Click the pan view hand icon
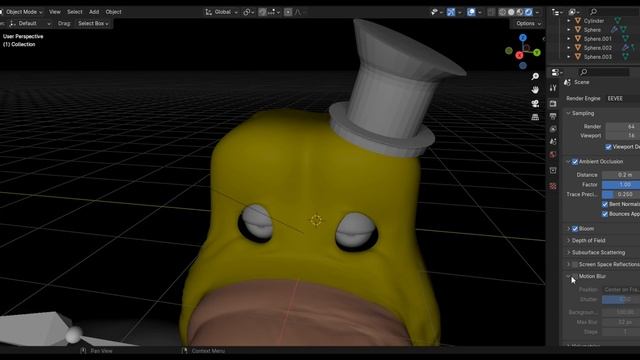This screenshot has width=640, height=360. pyautogui.click(x=535, y=90)
